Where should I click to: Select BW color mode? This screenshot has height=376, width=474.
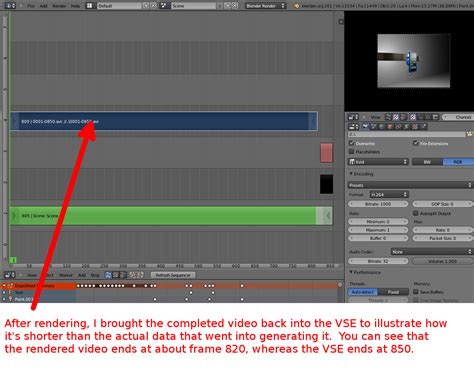pos(427,162)
